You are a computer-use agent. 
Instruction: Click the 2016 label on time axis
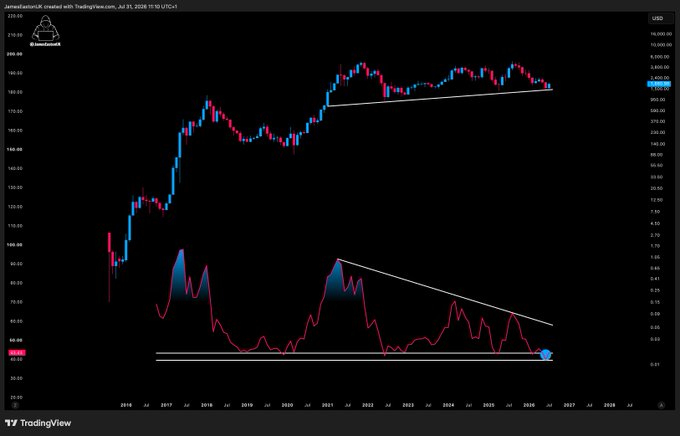coord(126,405)
